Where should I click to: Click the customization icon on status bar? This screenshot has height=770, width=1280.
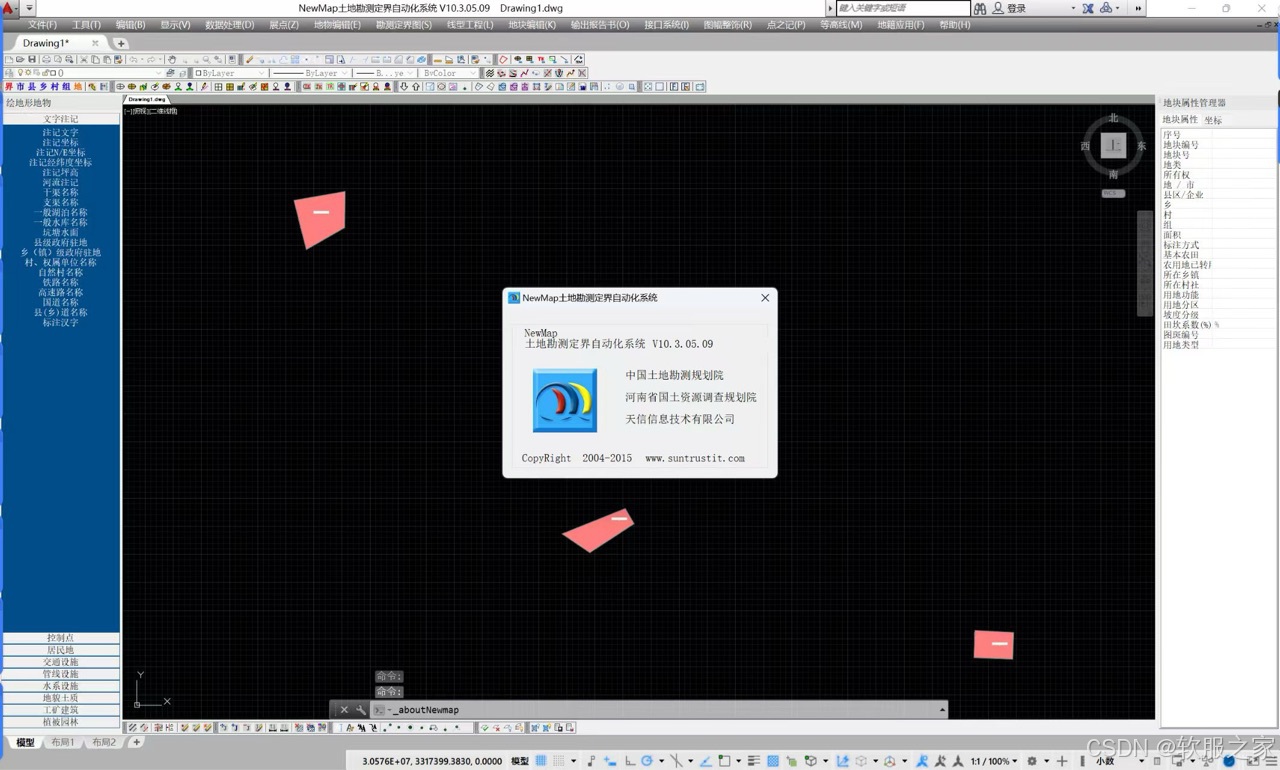click(x=1272, y=761)
